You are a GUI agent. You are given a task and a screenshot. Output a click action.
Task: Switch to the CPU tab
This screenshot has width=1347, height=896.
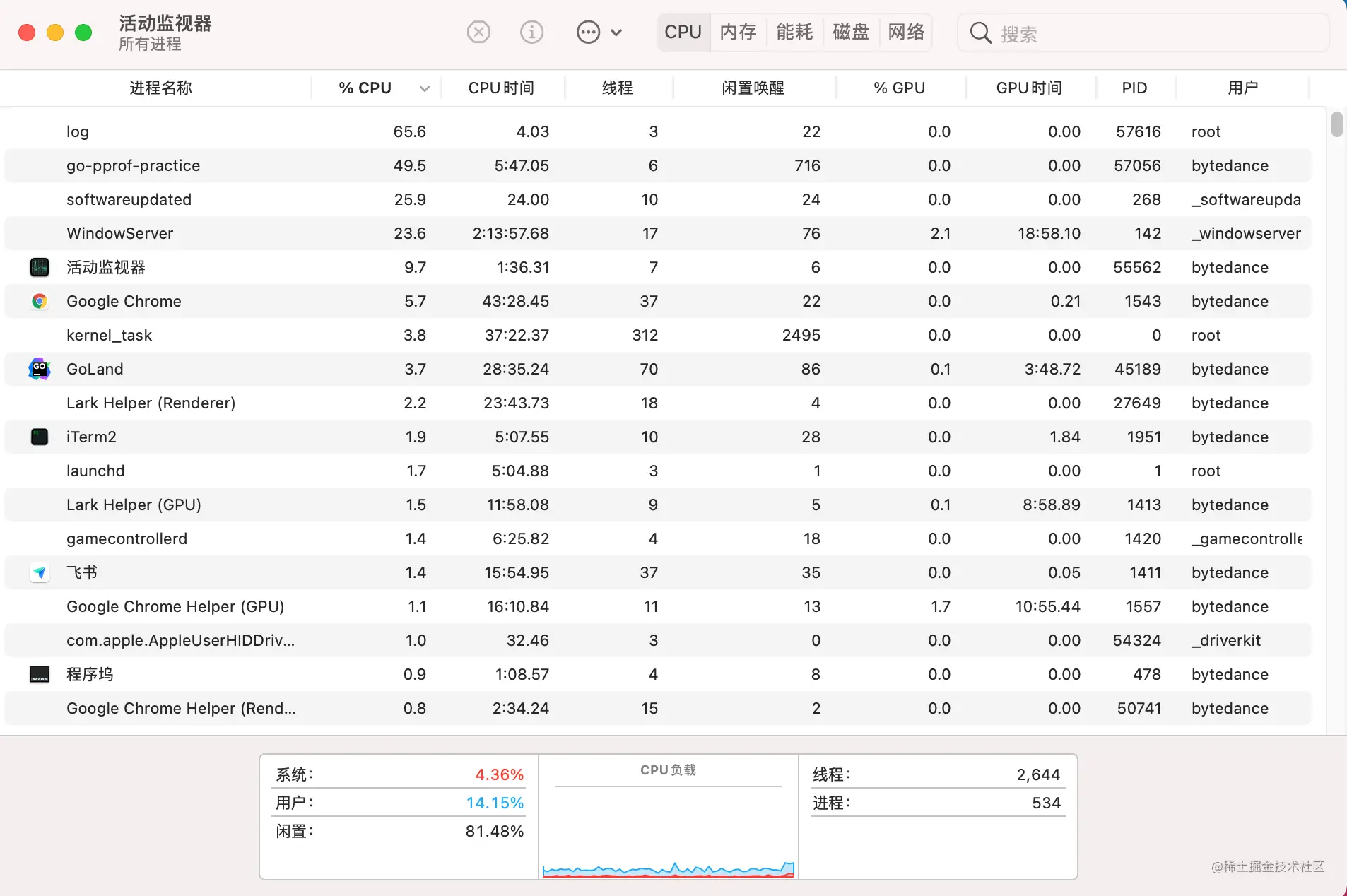[x=683, y=32]
